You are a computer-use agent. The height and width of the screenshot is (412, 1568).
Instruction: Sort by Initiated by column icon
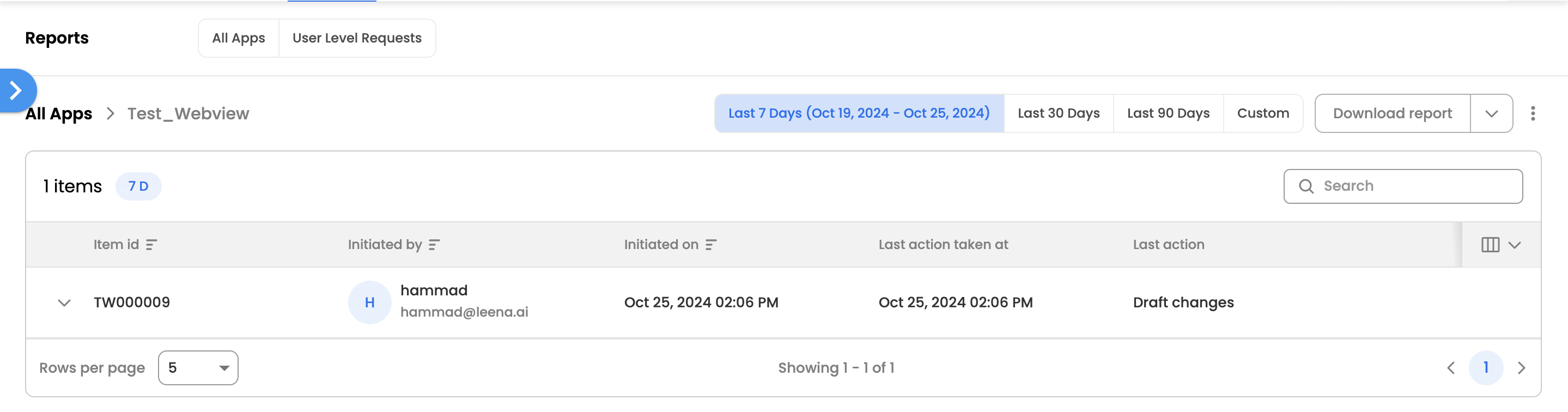(434, 245)
